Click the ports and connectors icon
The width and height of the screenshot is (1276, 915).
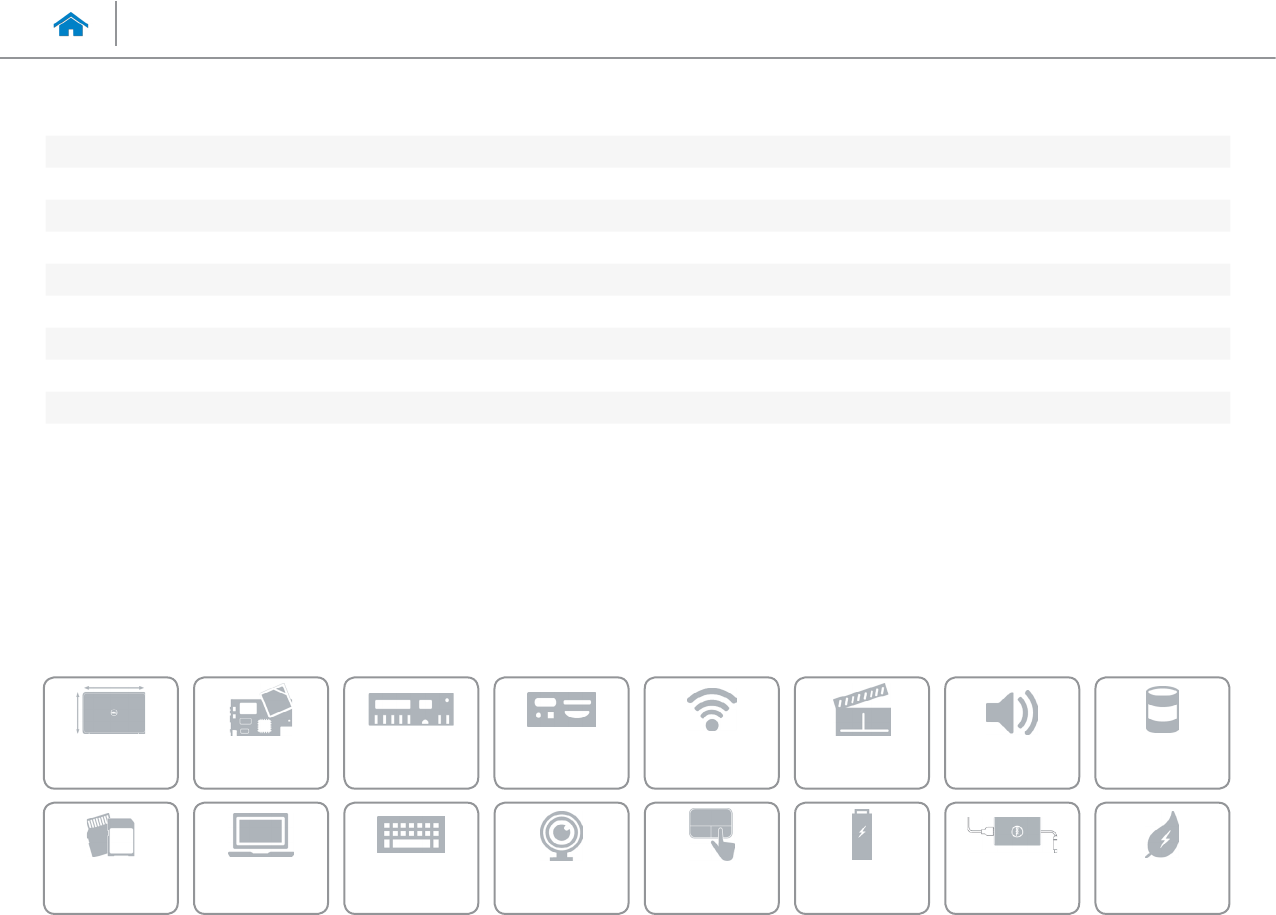tap(561, 732)
